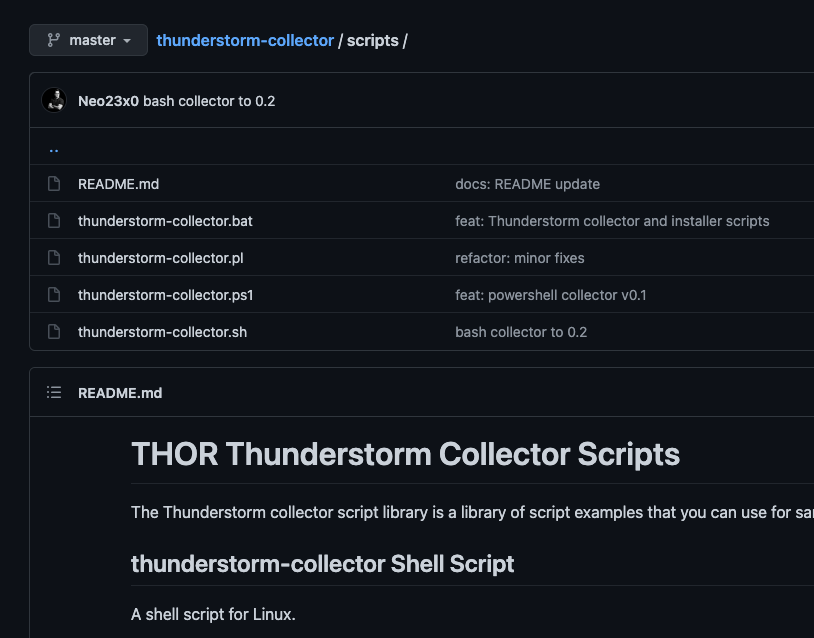The height and width of the screenshot is (638, 814).
Task: Click the file icon beside thunderstorm-collector.sh
Action: 54,332
